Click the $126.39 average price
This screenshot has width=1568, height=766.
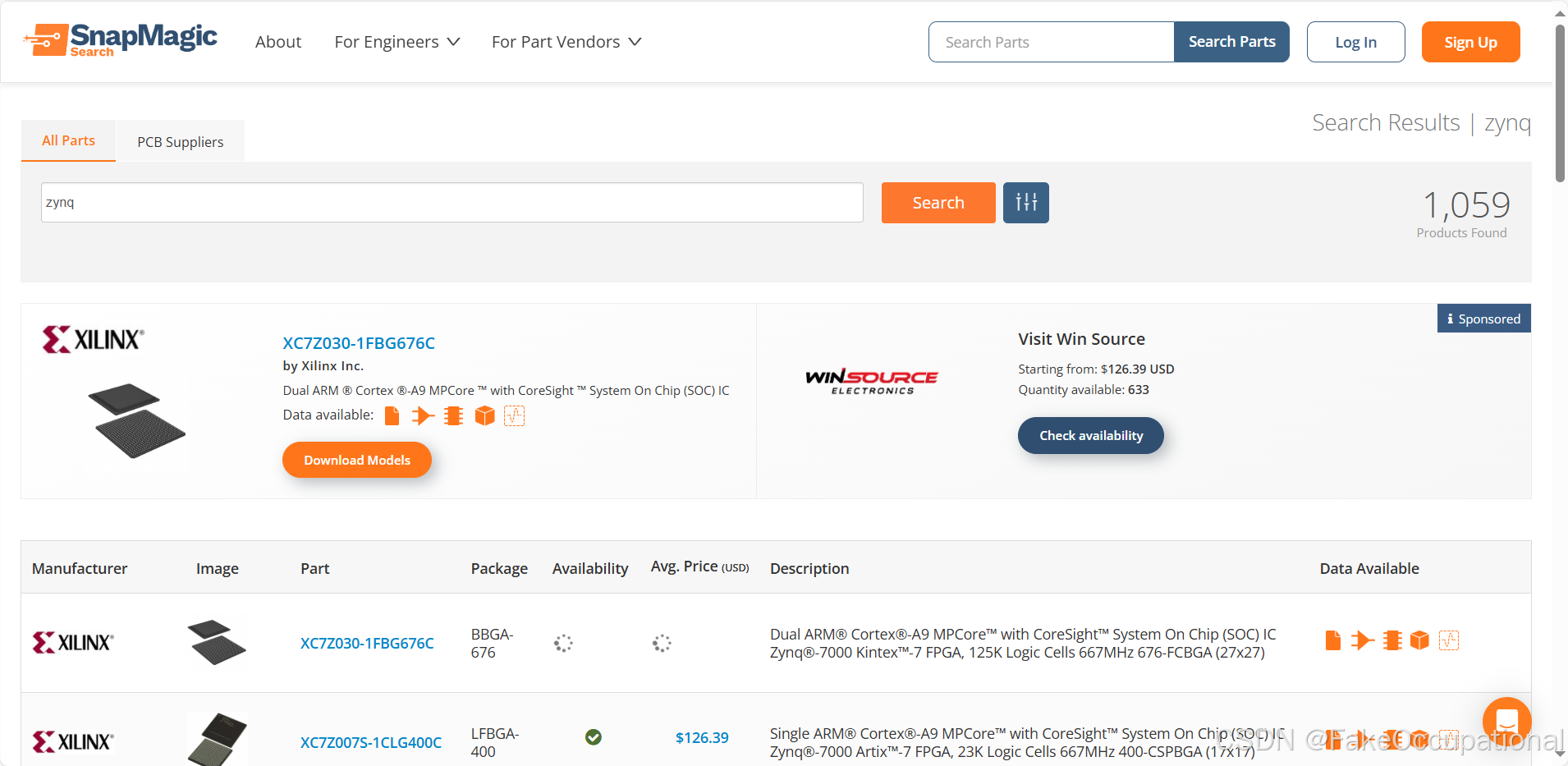point(702,737)
